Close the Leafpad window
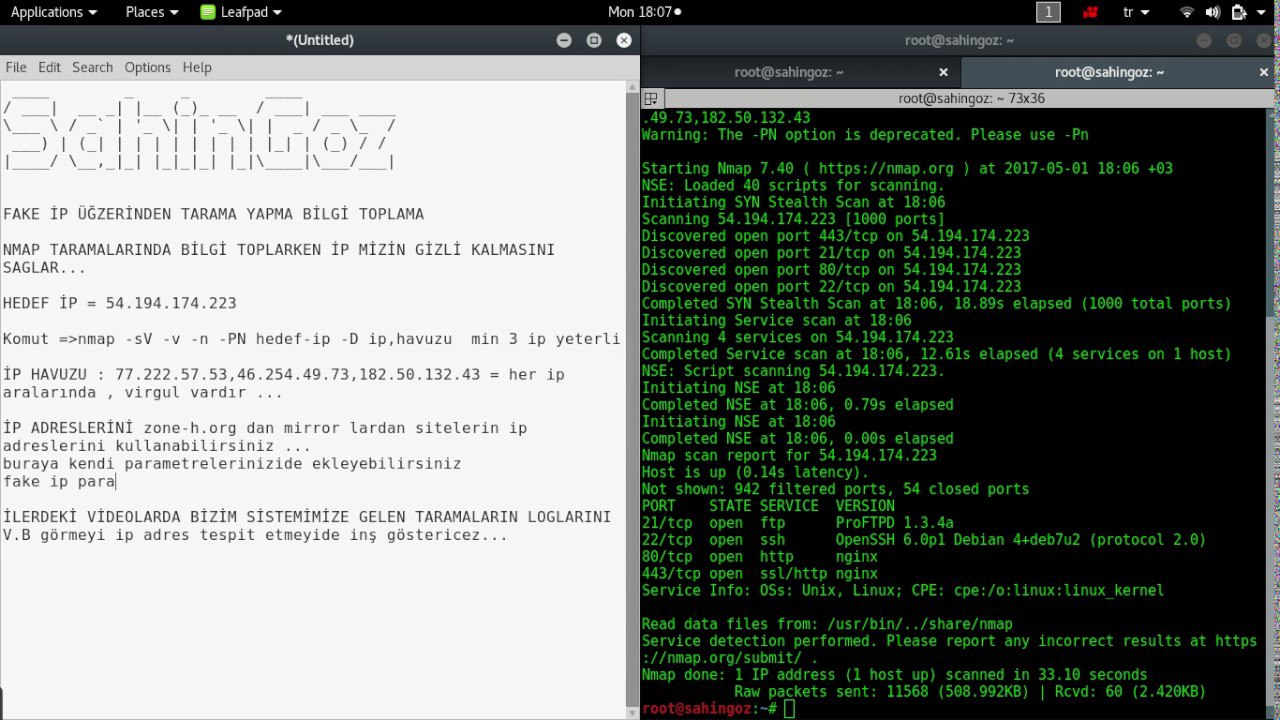Screen dimensions: 1280x720 pyautogui.click(x=624, y=40)
